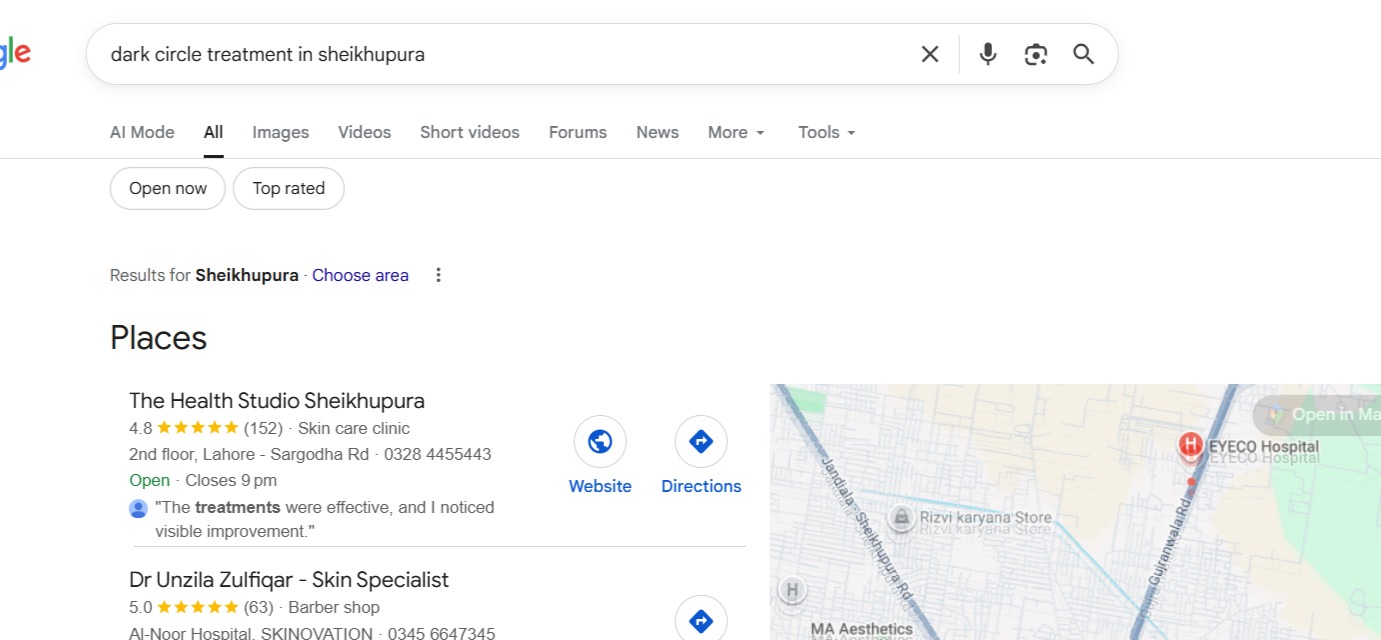
Task: Start voice search with the microphone icon
Action: (988, 54)
